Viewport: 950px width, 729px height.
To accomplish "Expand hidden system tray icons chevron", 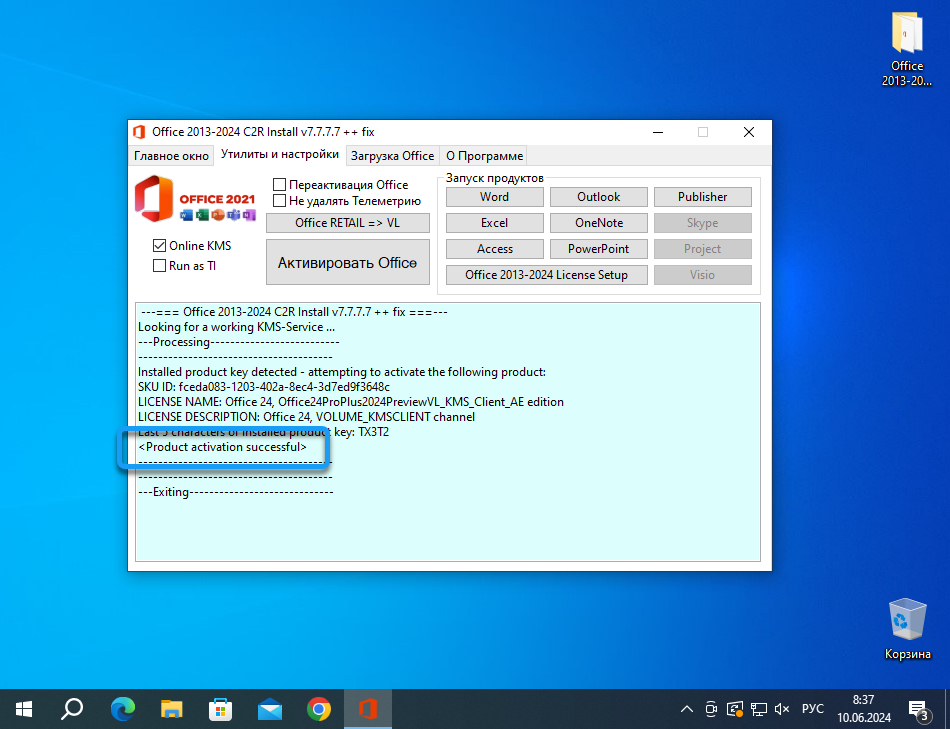I will (x=686, y=709).
